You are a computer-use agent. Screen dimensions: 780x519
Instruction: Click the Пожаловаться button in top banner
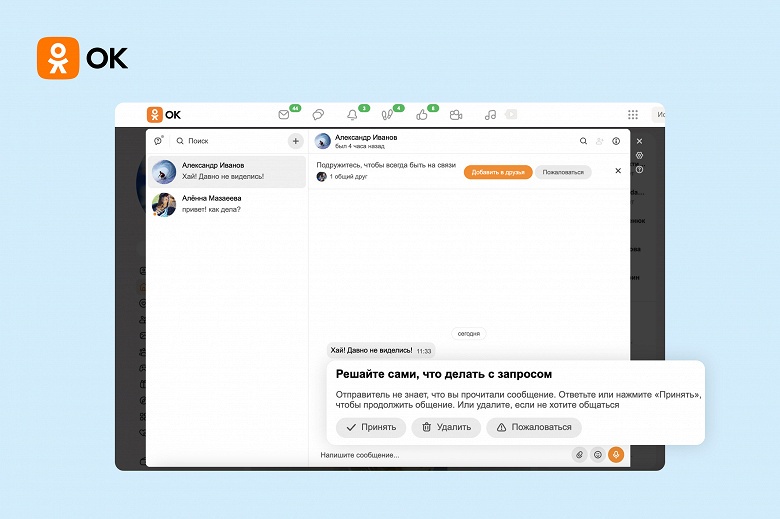pyautogui.click(x=563, y=172)
